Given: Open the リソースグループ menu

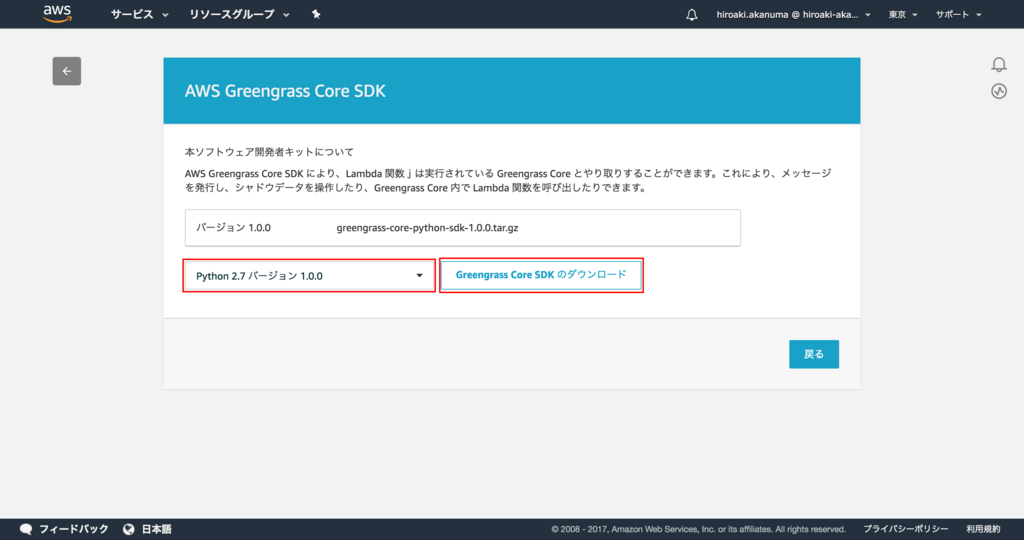Looking at the screenshot, I should tap(239, 14).
